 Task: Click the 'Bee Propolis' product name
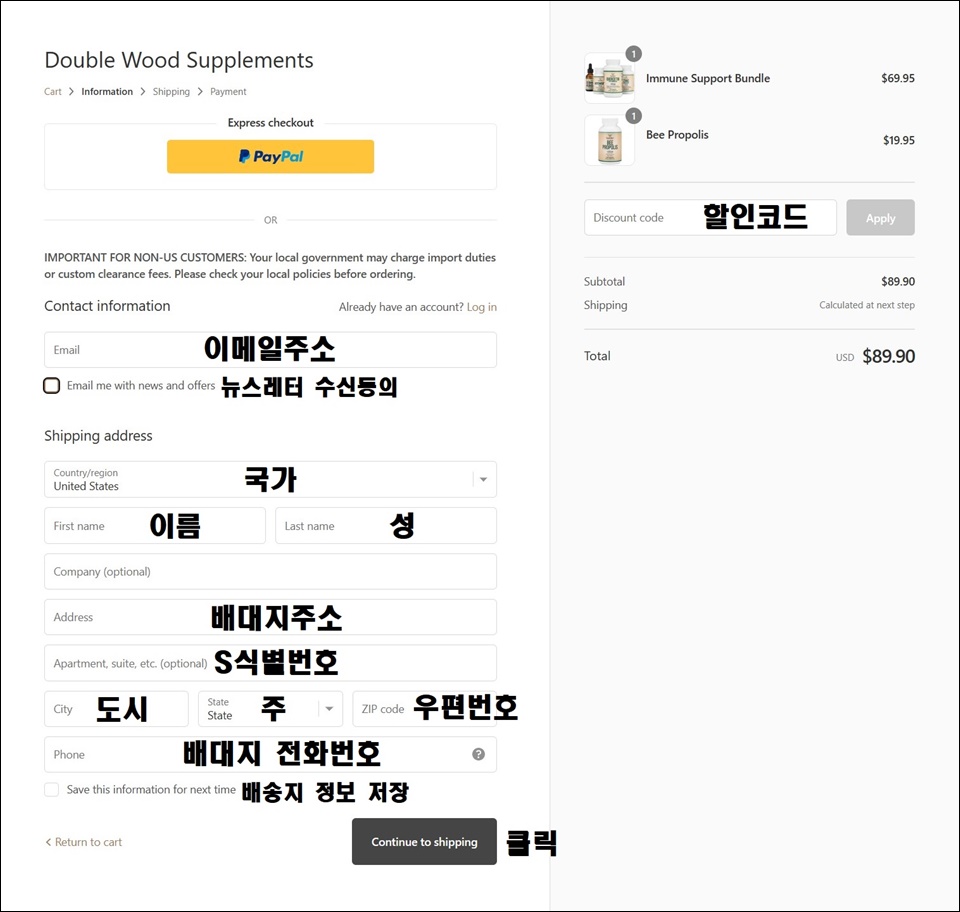(677, 135)
